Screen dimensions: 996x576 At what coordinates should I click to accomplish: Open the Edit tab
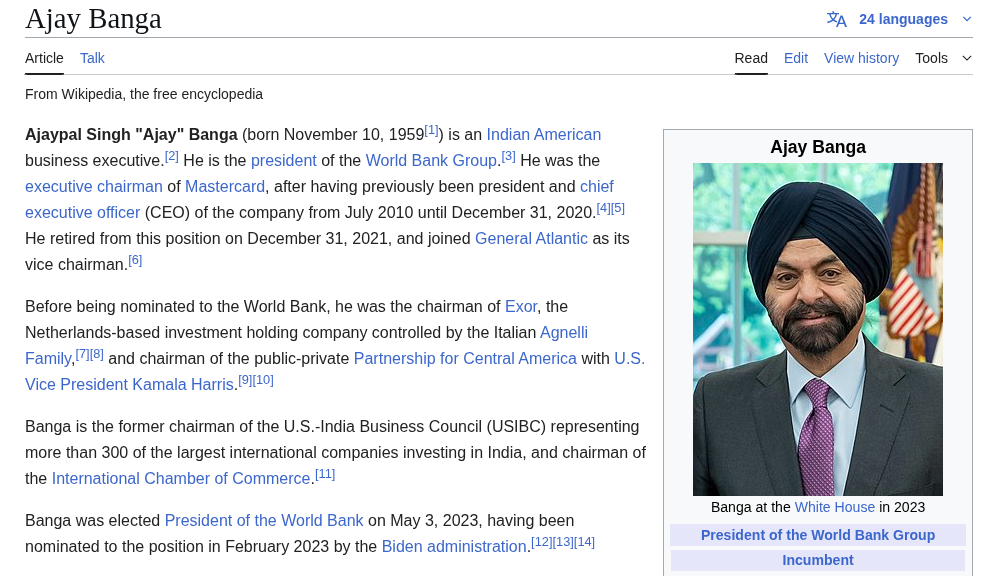click(796, 58)
